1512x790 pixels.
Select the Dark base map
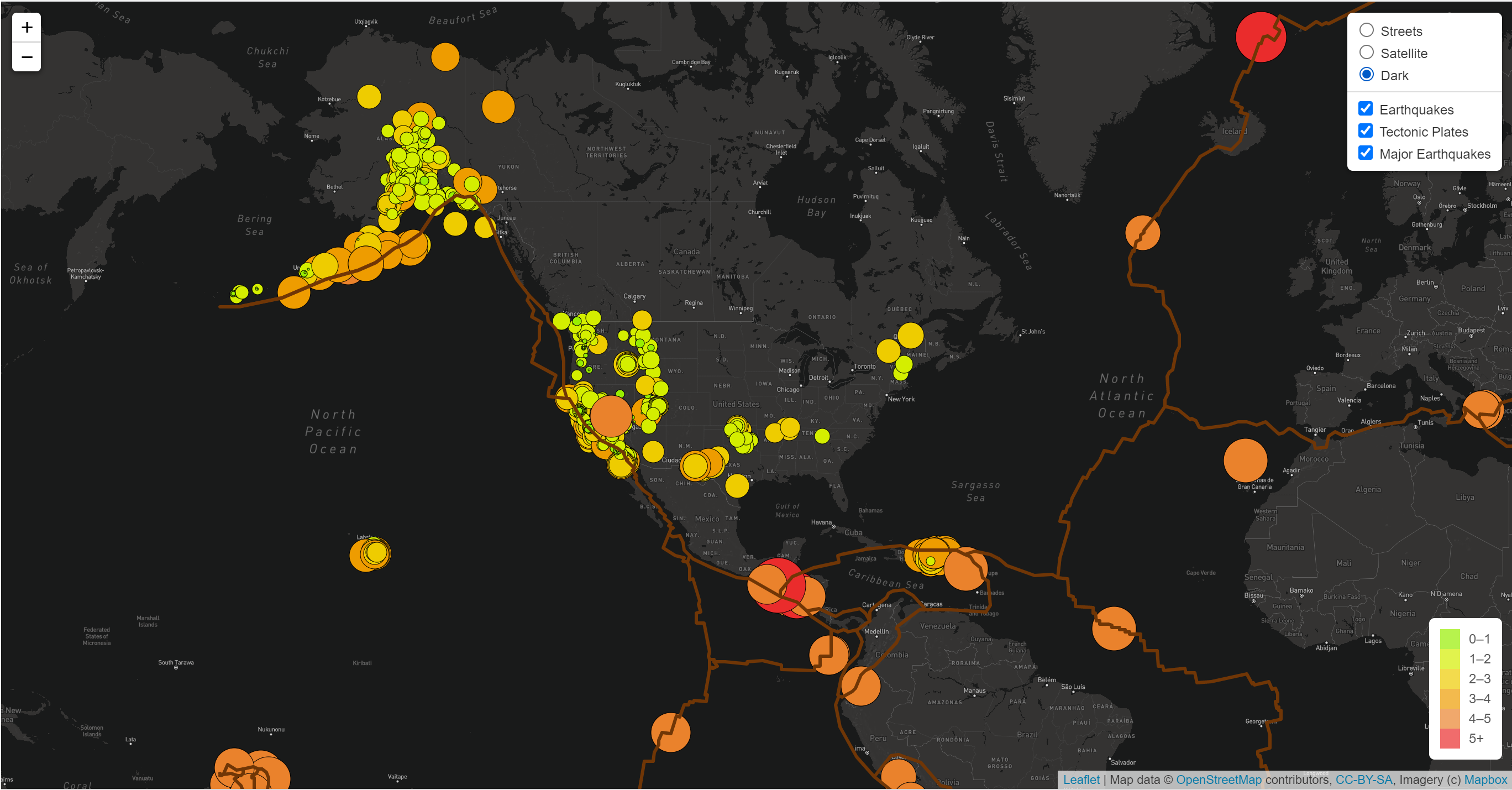coord(1367,75)
